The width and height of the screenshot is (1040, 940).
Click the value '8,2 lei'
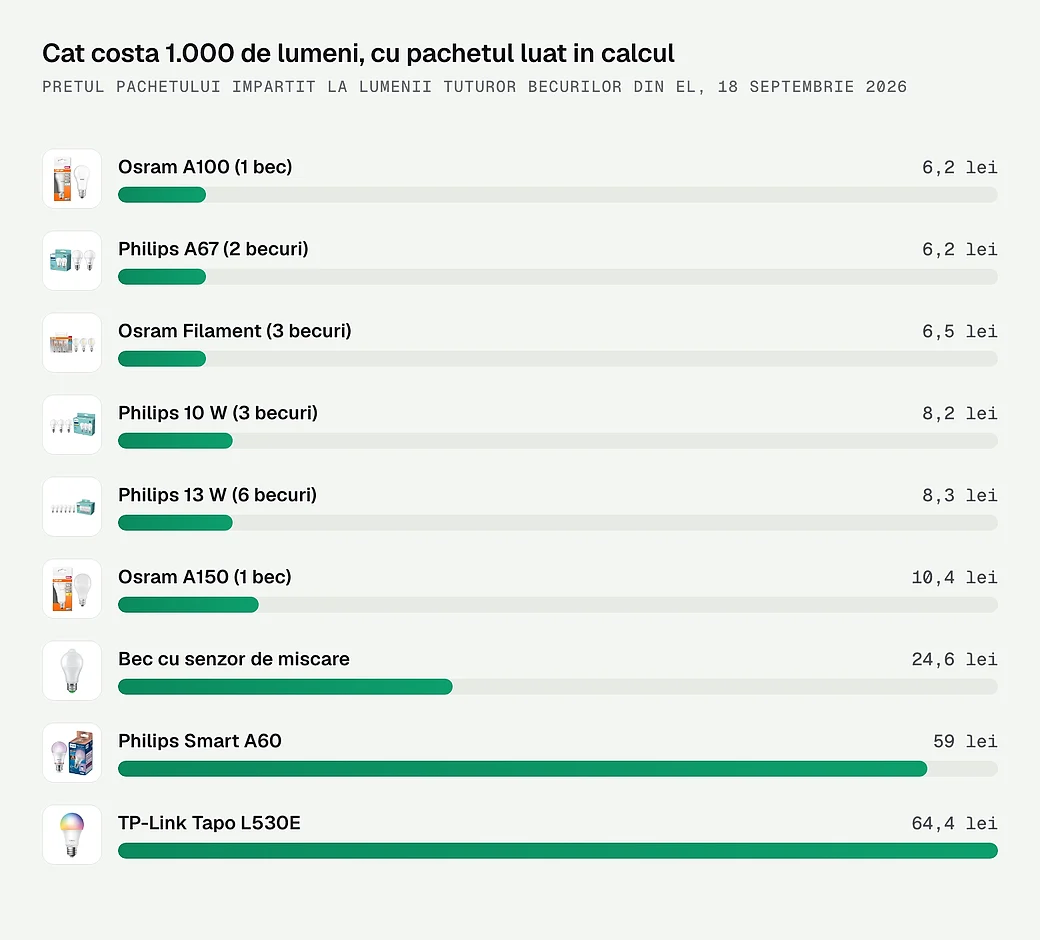(959, 414)
